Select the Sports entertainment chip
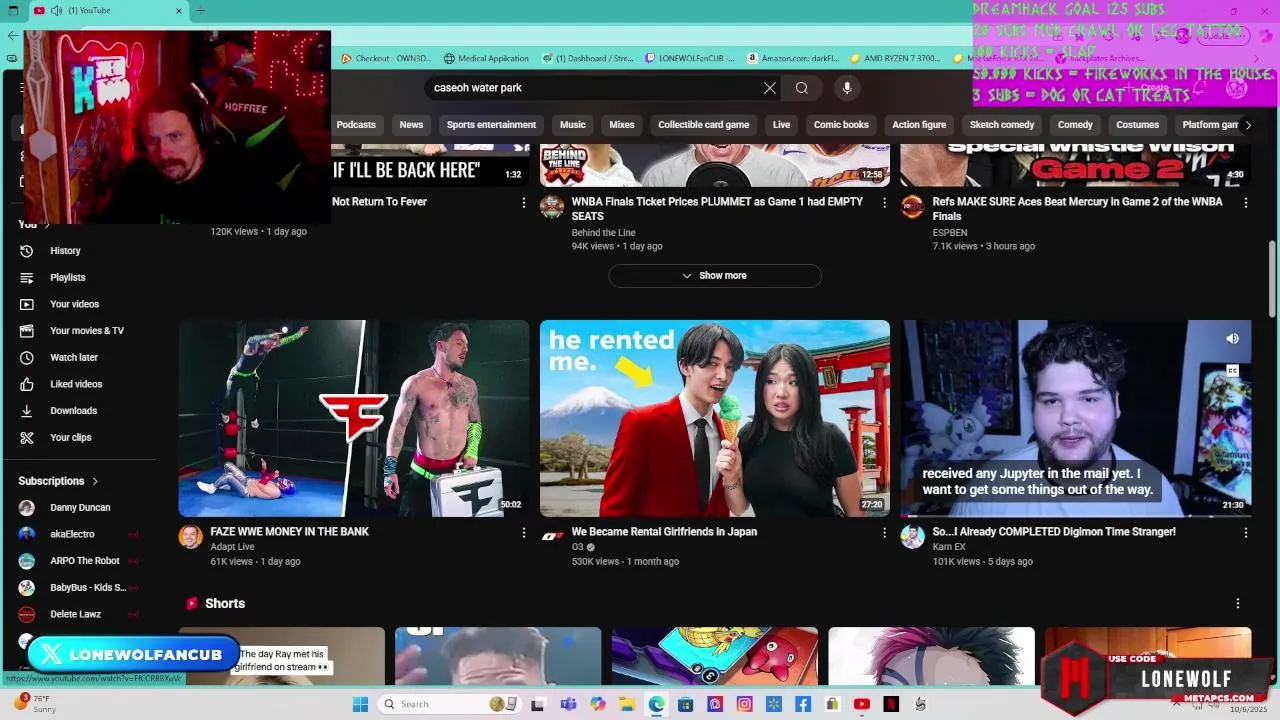Image resolution: width=1280 pixels, height=720 pixels. (491, 125)
